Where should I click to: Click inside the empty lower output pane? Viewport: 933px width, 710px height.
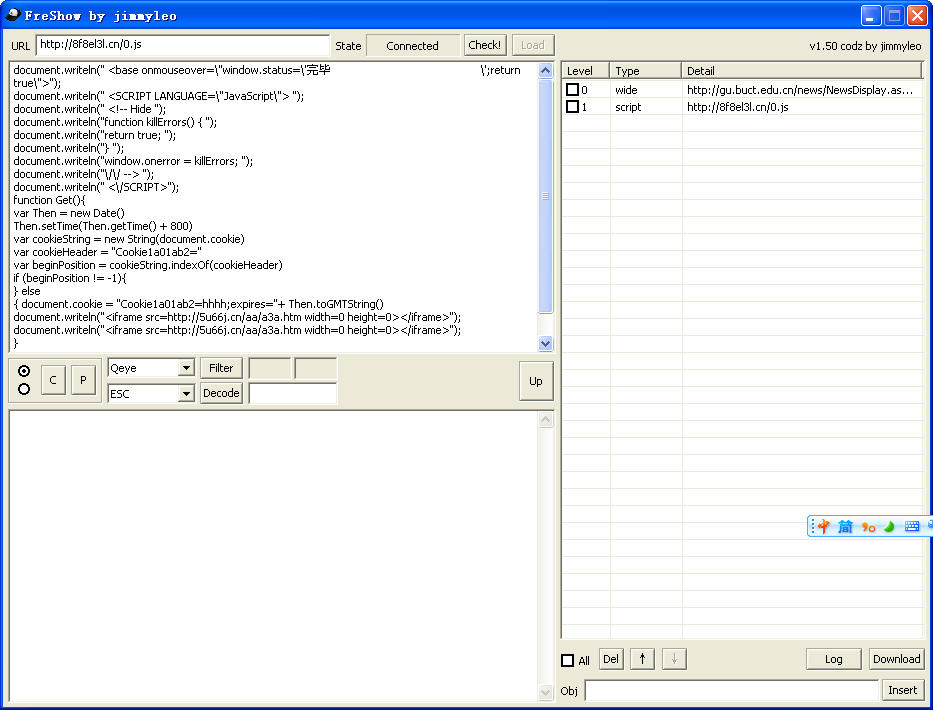click(273, 556)
